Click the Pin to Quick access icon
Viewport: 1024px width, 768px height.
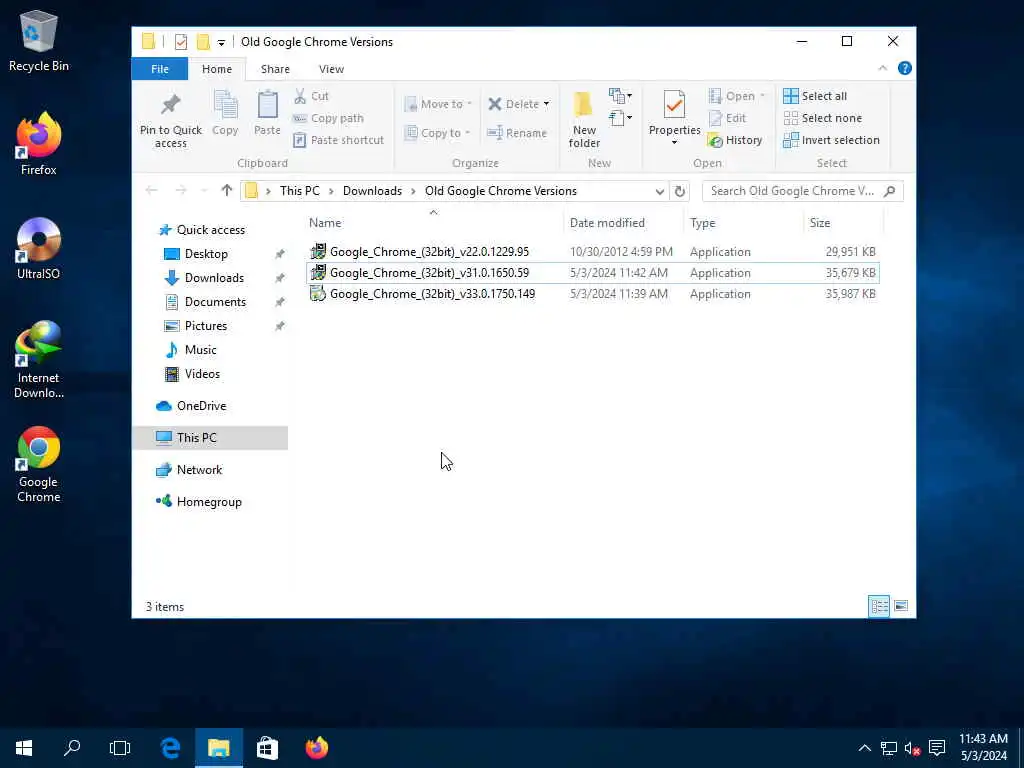click(x=170, y=104)
